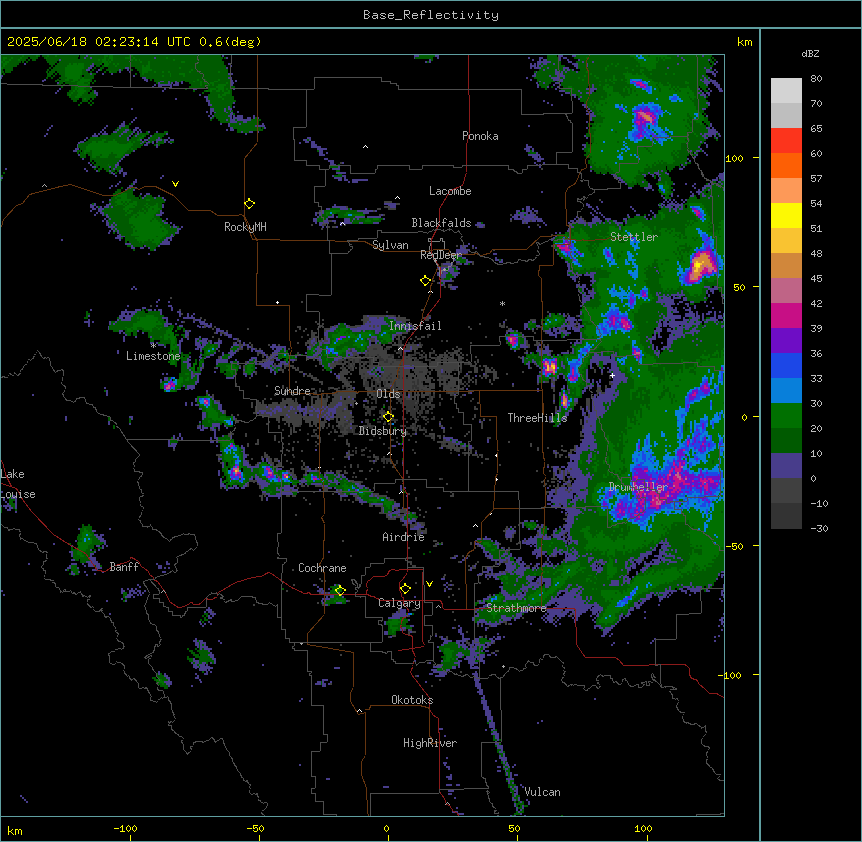The image size is (862, 842).
Task: Click the yellow diamond marker below RedDeer
Action: (426, 281)
